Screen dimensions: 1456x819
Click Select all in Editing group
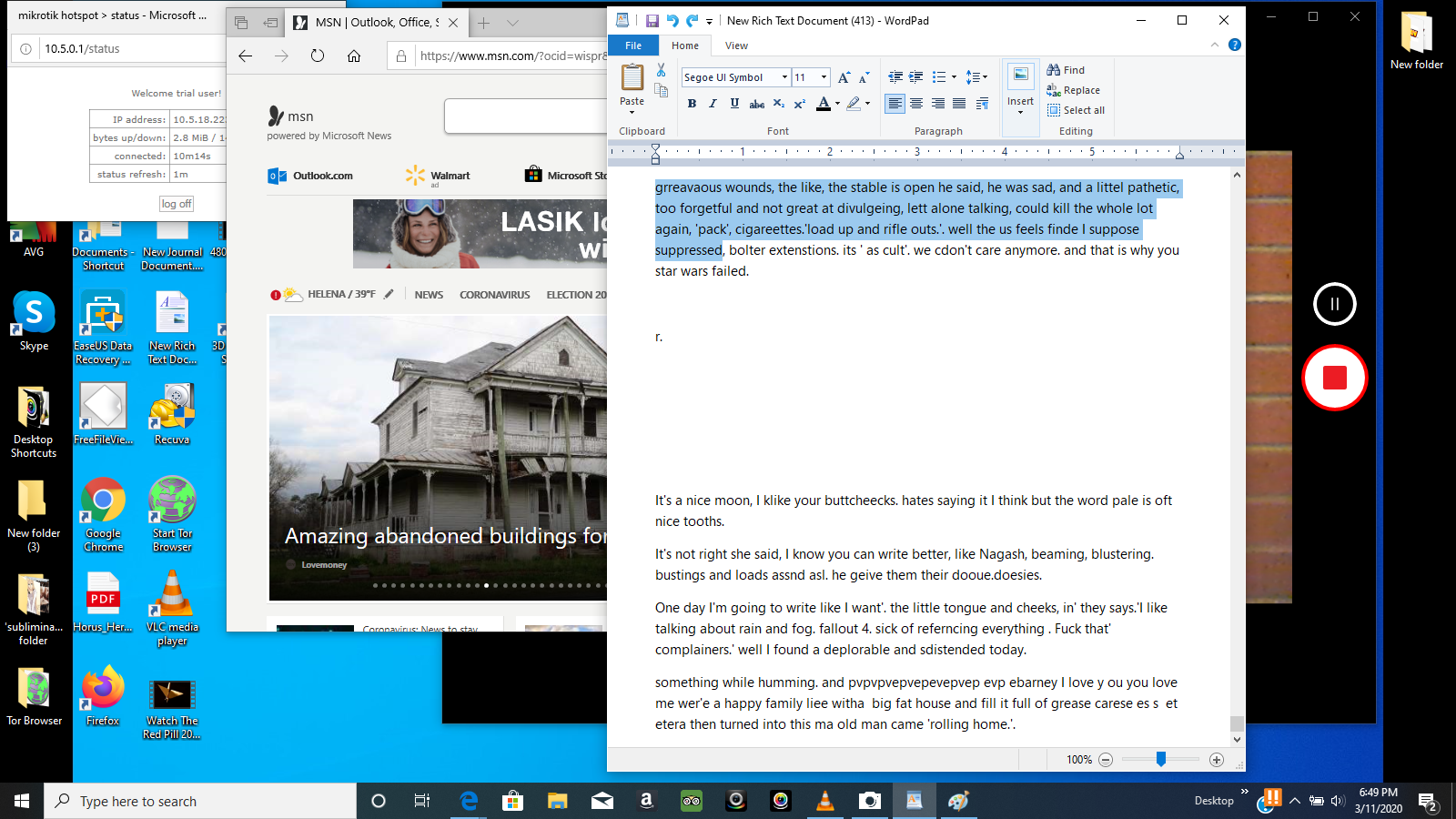(x=1076, y=110)
